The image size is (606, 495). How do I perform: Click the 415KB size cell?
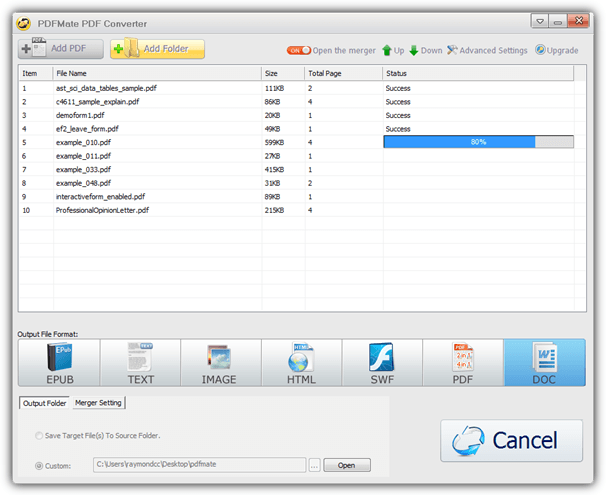coord(274,170)
